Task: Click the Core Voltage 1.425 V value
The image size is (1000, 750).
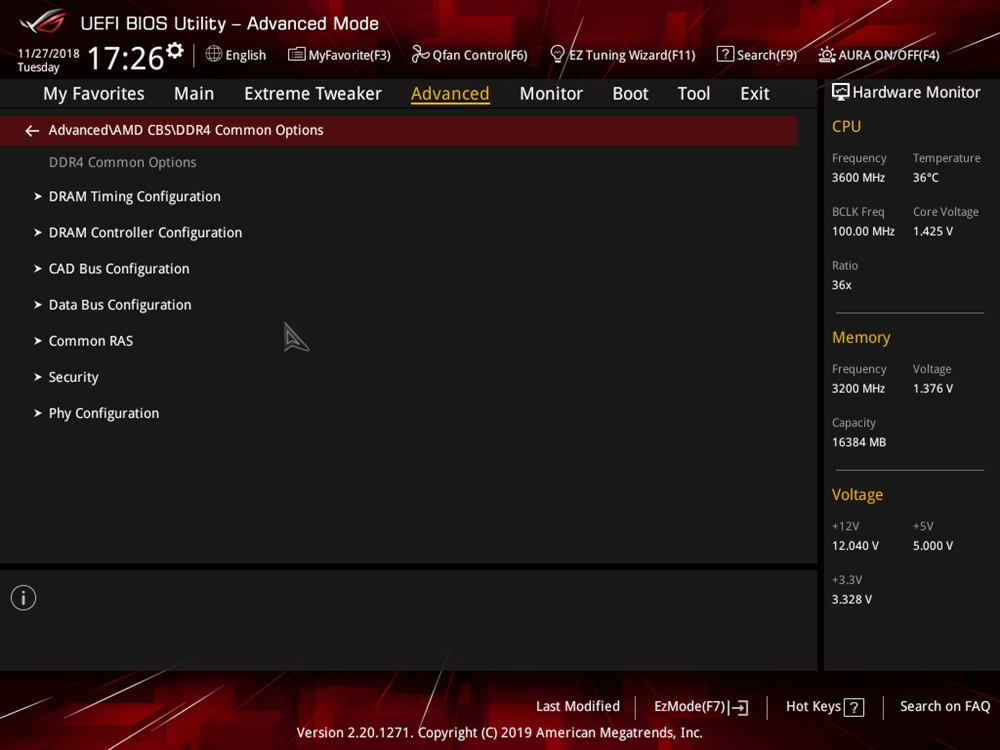Action: tap(932, 232)
